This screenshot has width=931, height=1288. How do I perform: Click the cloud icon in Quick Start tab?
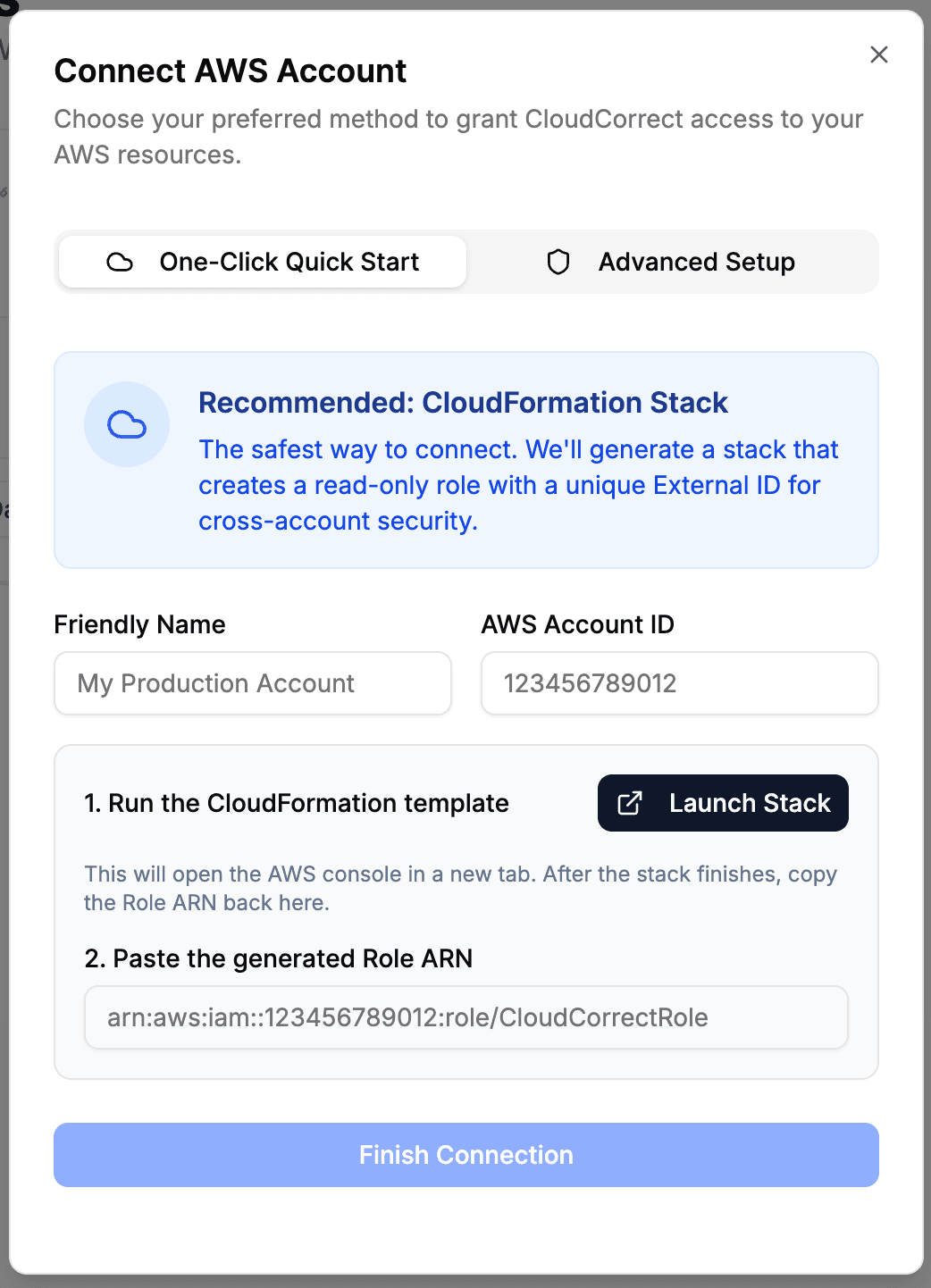pos(120,262)
